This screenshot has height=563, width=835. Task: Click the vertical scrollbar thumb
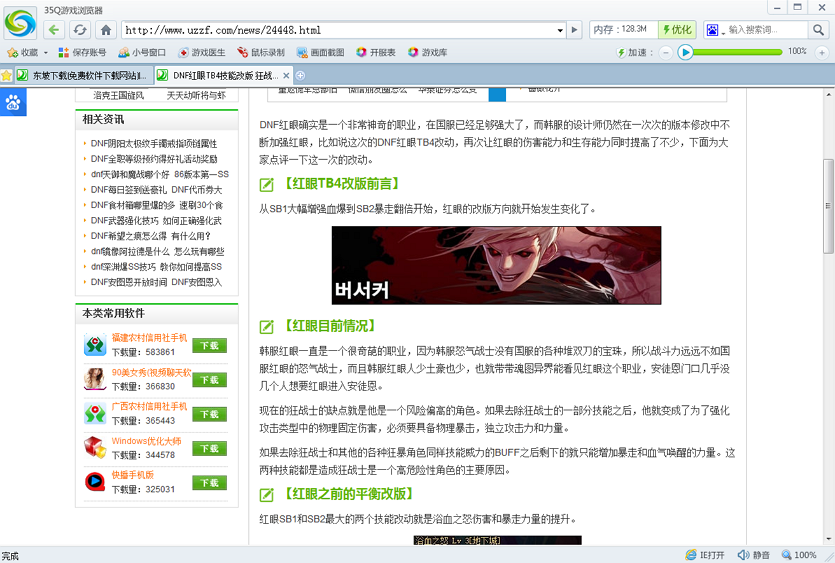(828, 206)
